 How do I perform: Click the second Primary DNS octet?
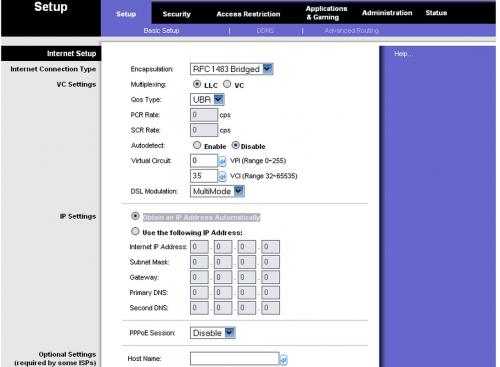[223, 293]
